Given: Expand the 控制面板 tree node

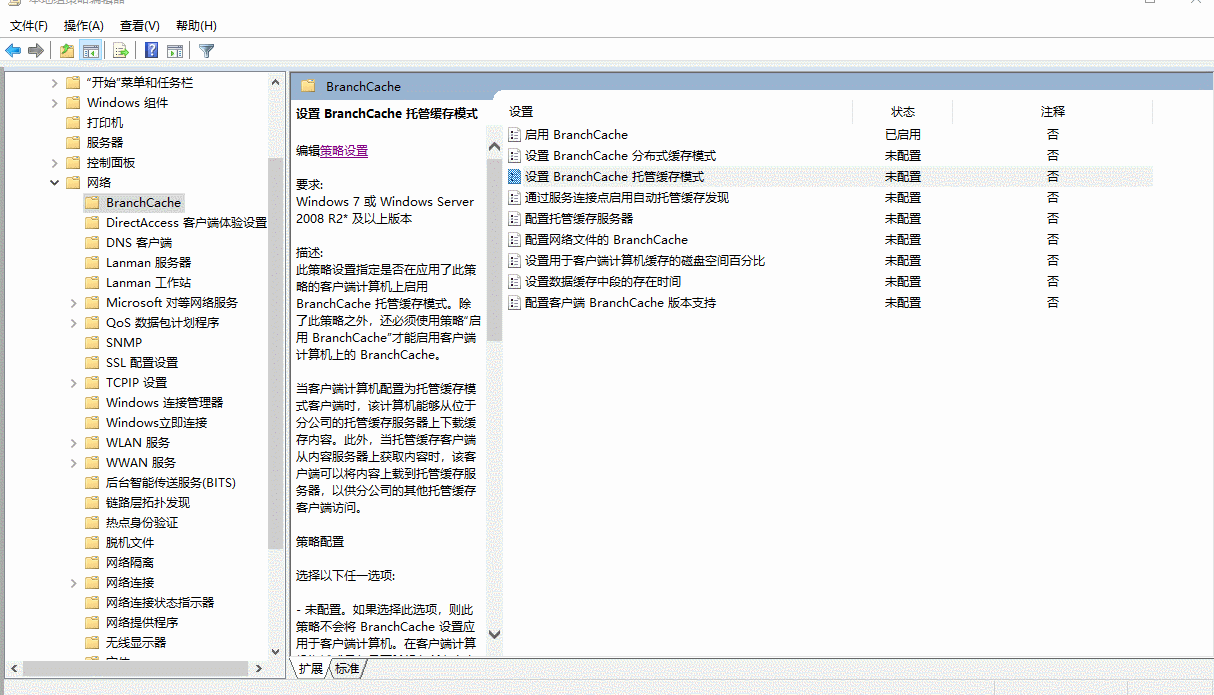Looking at the screenshot, I should [55, 162].
